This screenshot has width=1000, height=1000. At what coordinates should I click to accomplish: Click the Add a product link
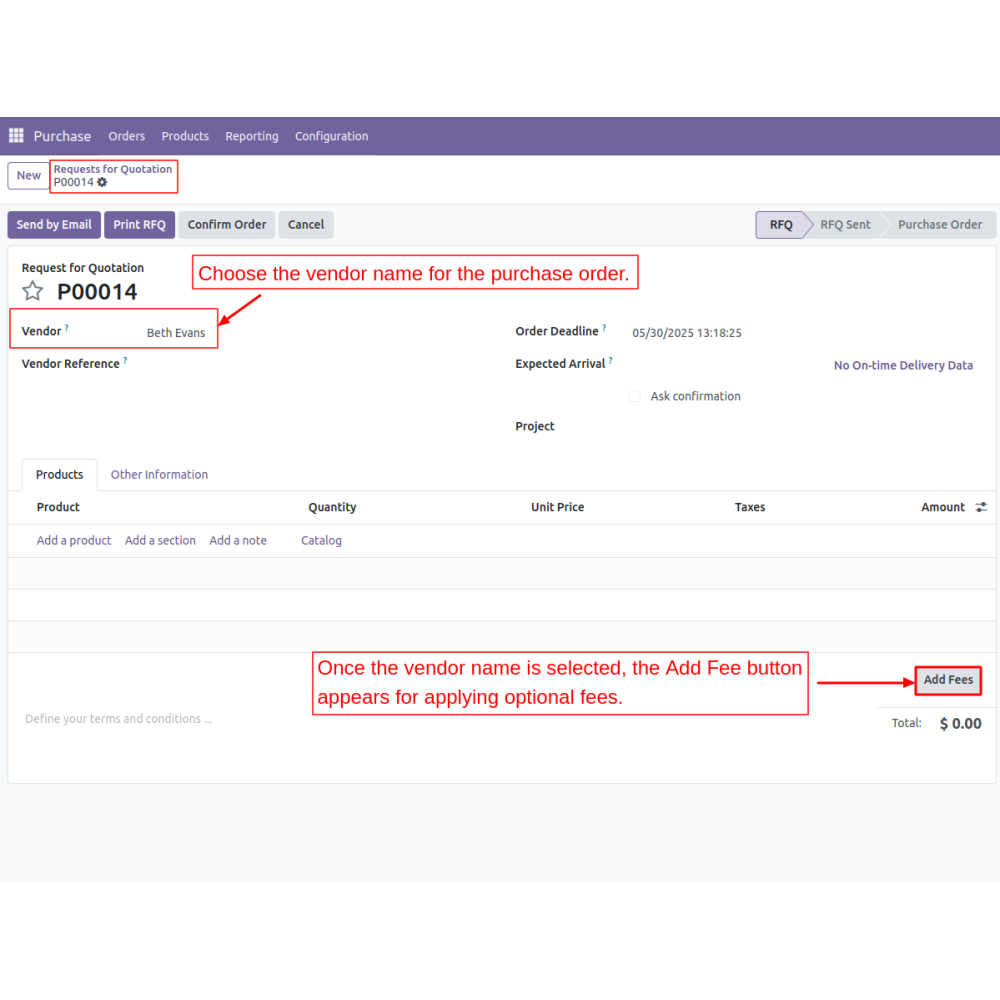click(74, 540)
